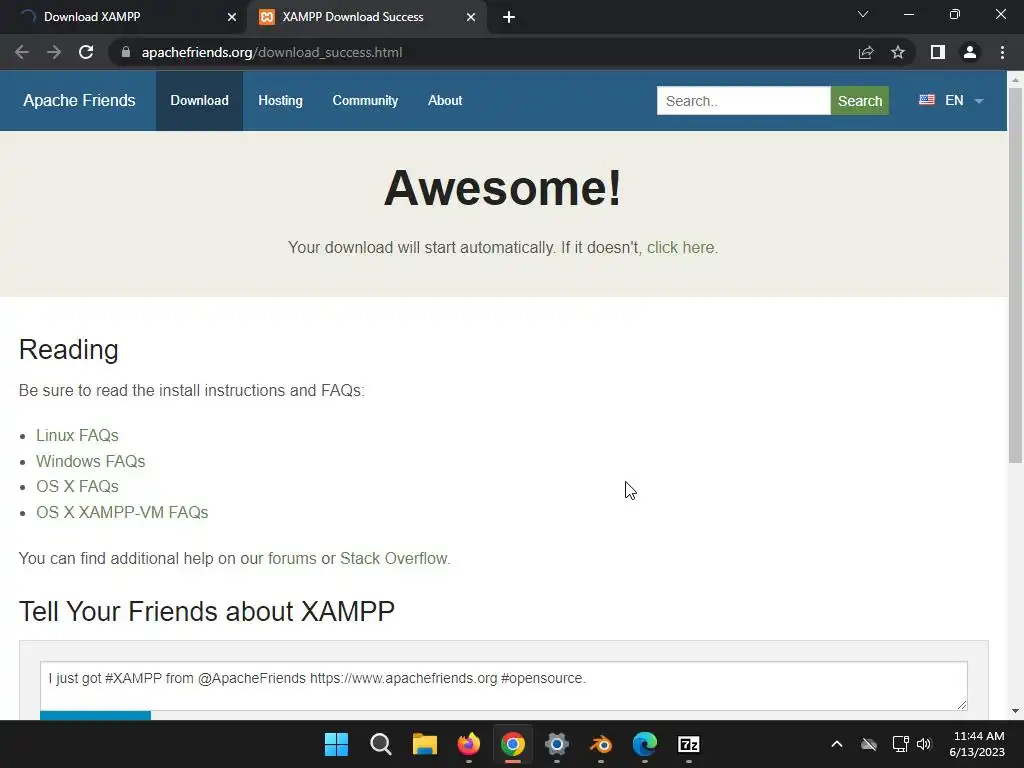The width and height of the screenshot is (1024, 768).
Task: Click the browser forward arrow
Action: pos(54,52)
